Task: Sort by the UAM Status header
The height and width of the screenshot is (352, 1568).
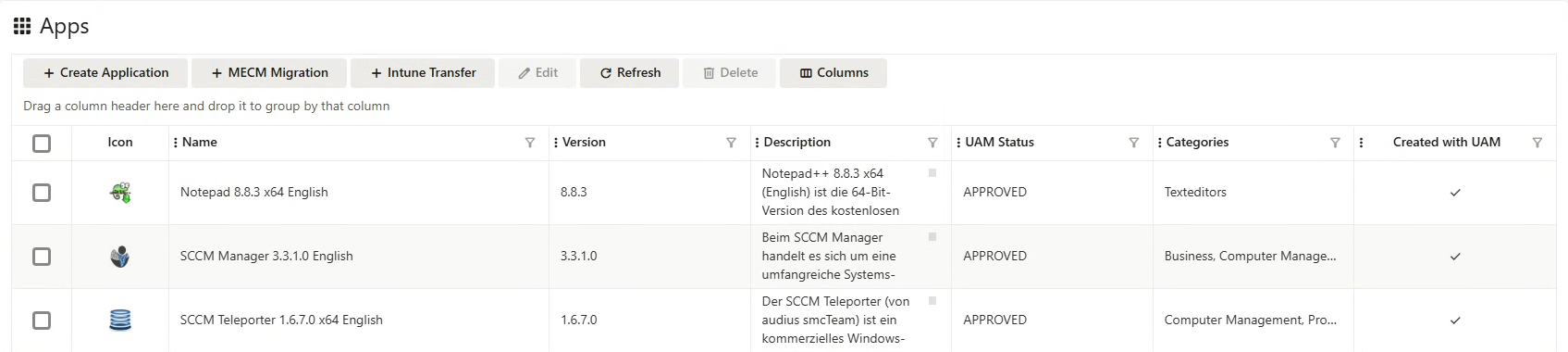Action: (999, 143)
